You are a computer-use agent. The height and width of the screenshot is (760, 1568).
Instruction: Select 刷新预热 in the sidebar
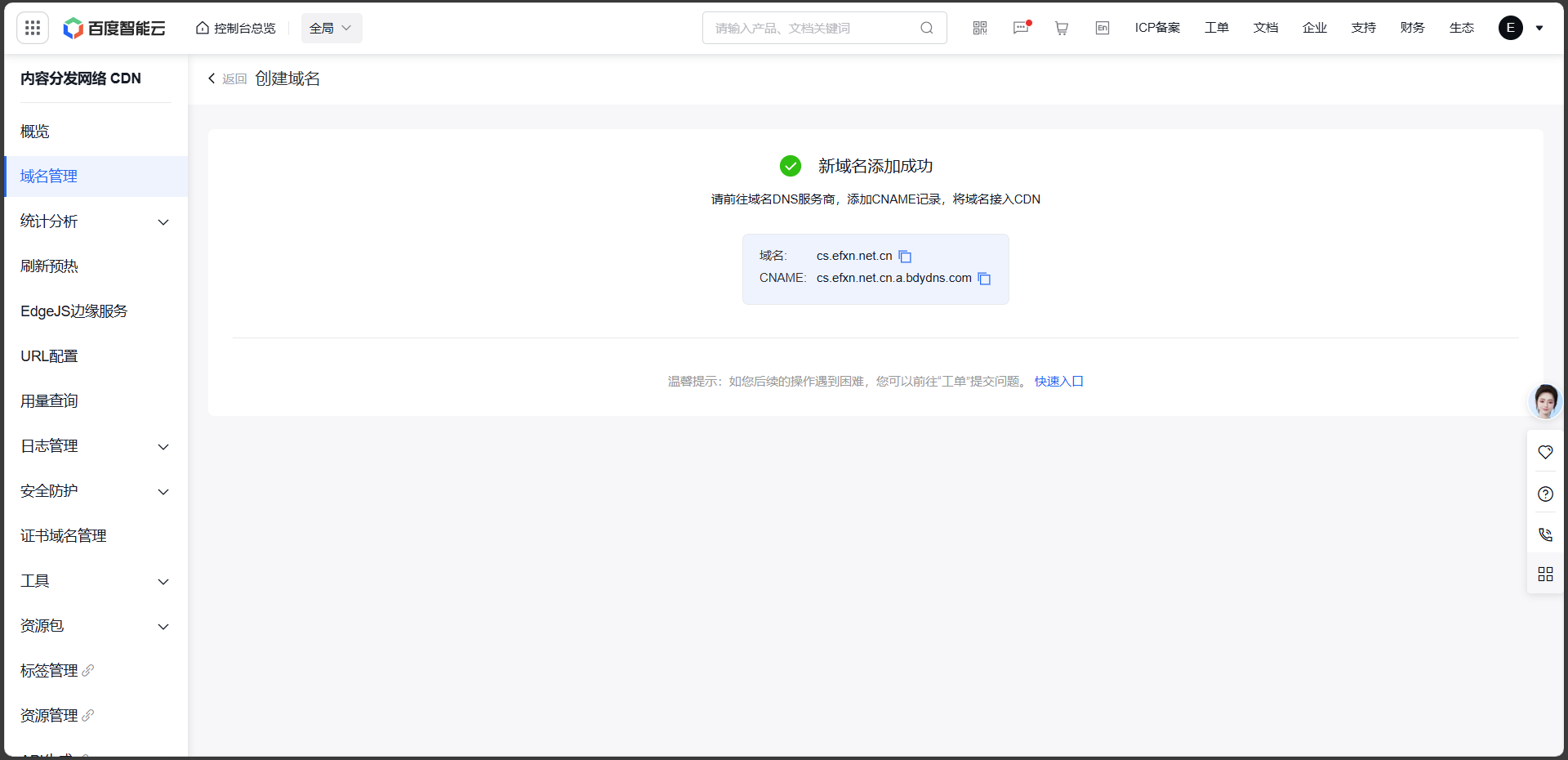[x=49, y=266]
